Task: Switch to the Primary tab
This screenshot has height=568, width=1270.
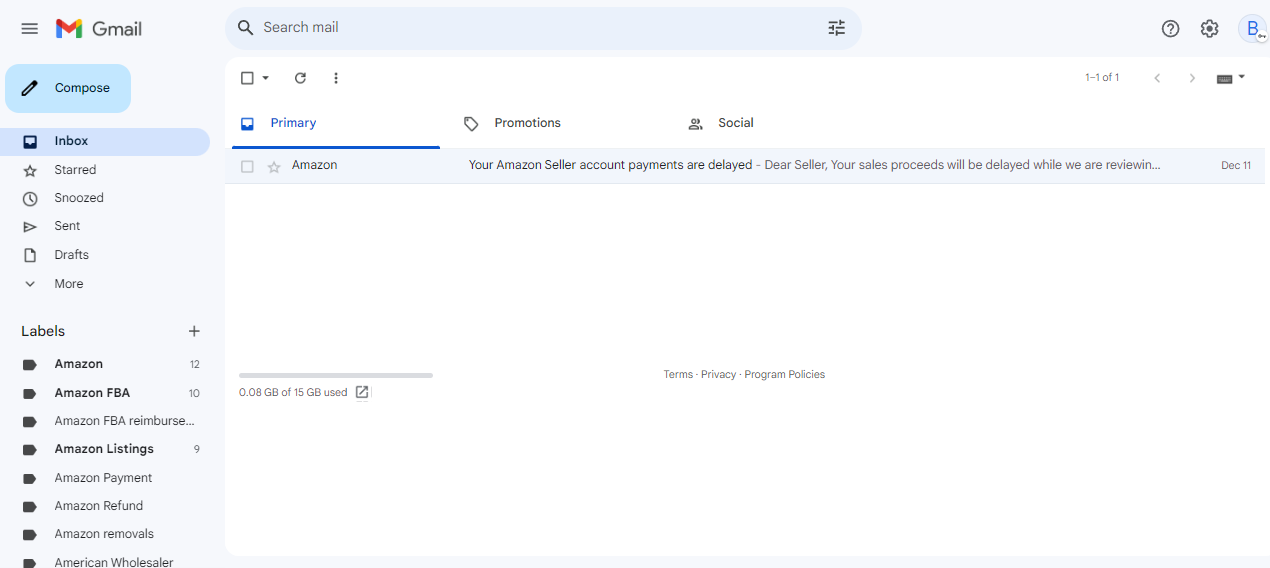Action: (x=335, y=124)
